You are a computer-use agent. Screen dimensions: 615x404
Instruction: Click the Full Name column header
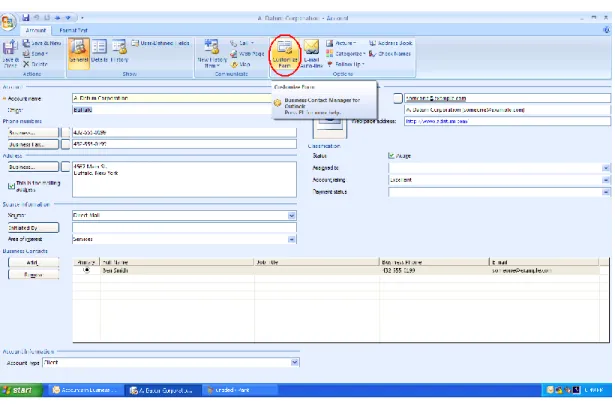click(177, 262)
